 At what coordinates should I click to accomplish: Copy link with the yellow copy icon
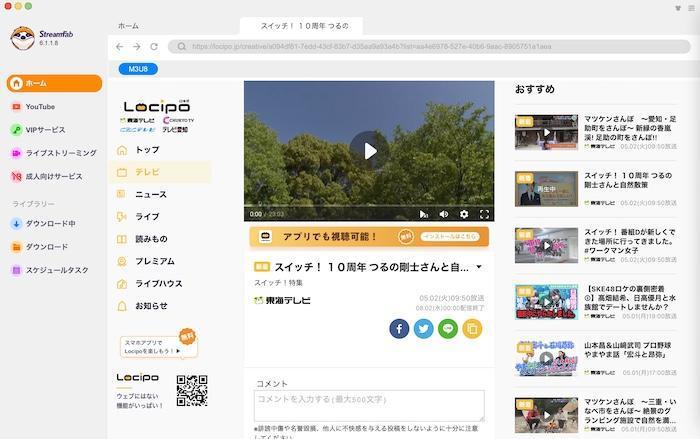tap(472, 329)
